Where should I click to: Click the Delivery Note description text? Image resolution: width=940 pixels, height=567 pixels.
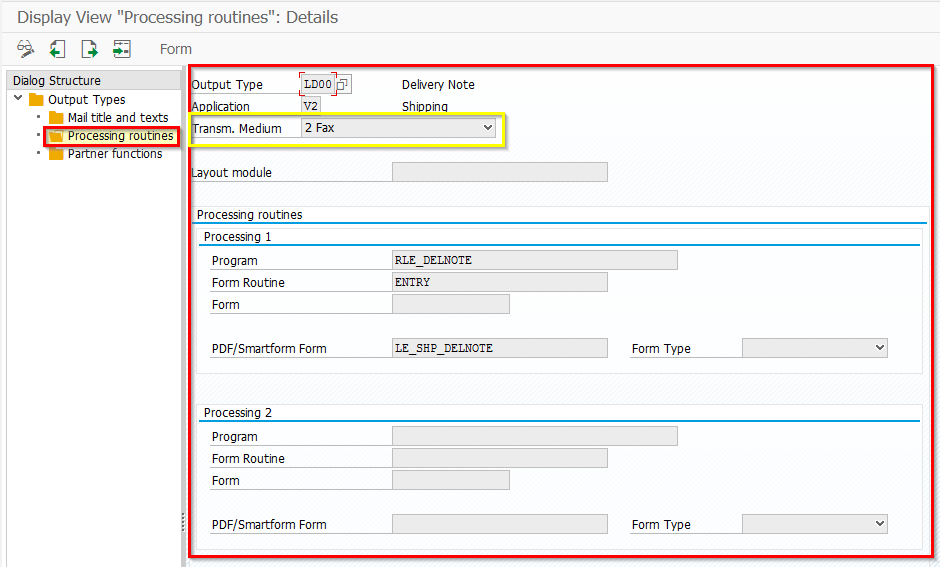[438, 85]
